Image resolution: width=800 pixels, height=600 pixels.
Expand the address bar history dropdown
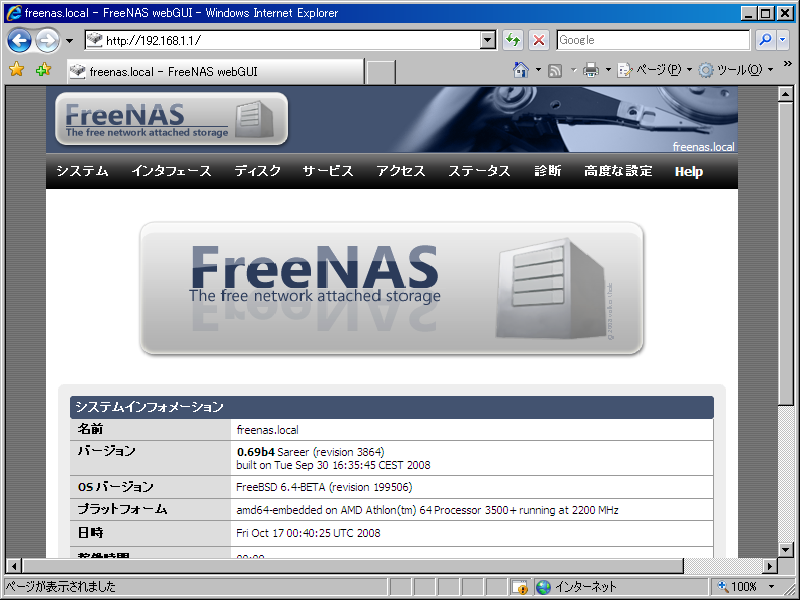click(488, 40)
